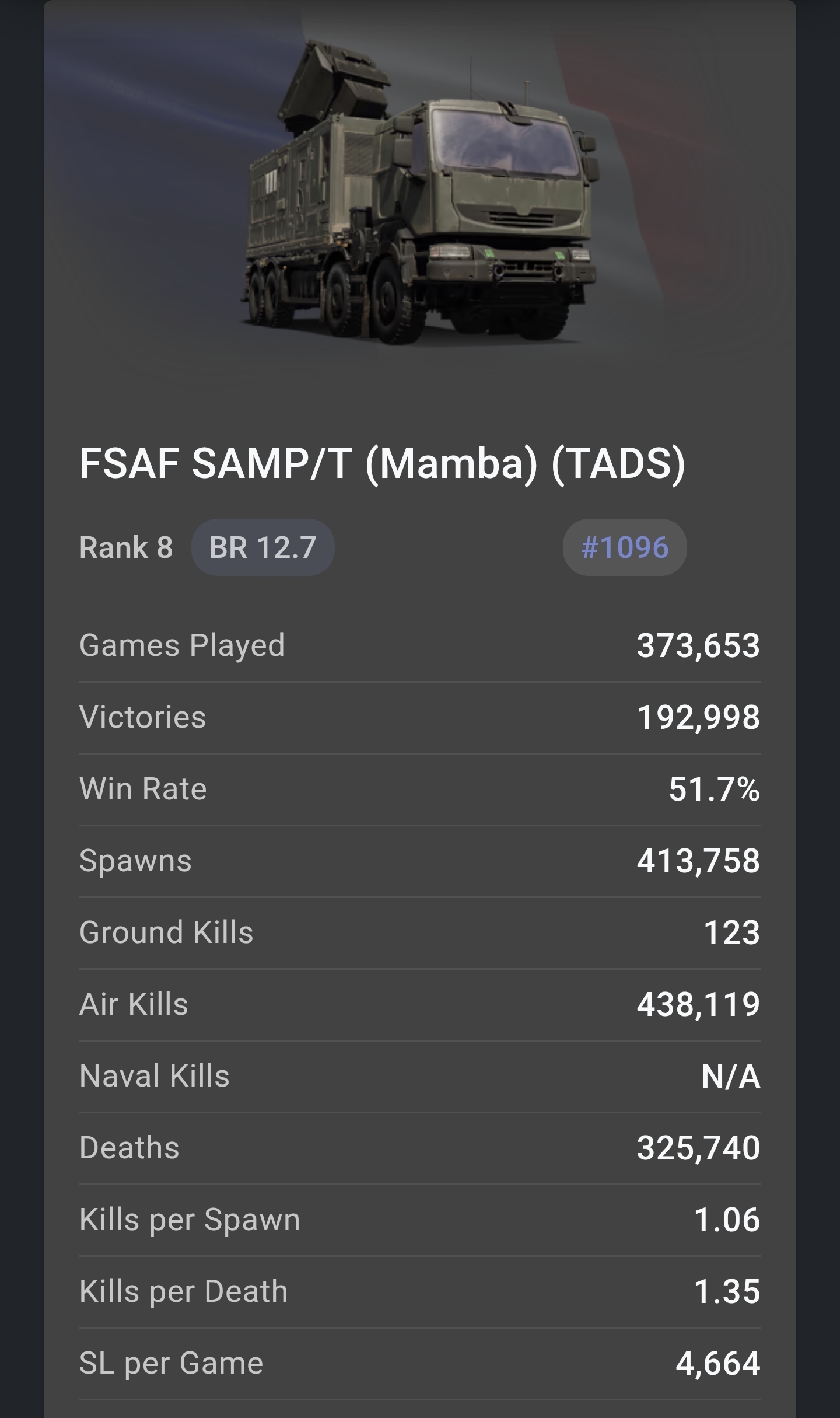Select the Ground Kills label
This screenshot has height=1418, width=840.
tap(166, 932)
